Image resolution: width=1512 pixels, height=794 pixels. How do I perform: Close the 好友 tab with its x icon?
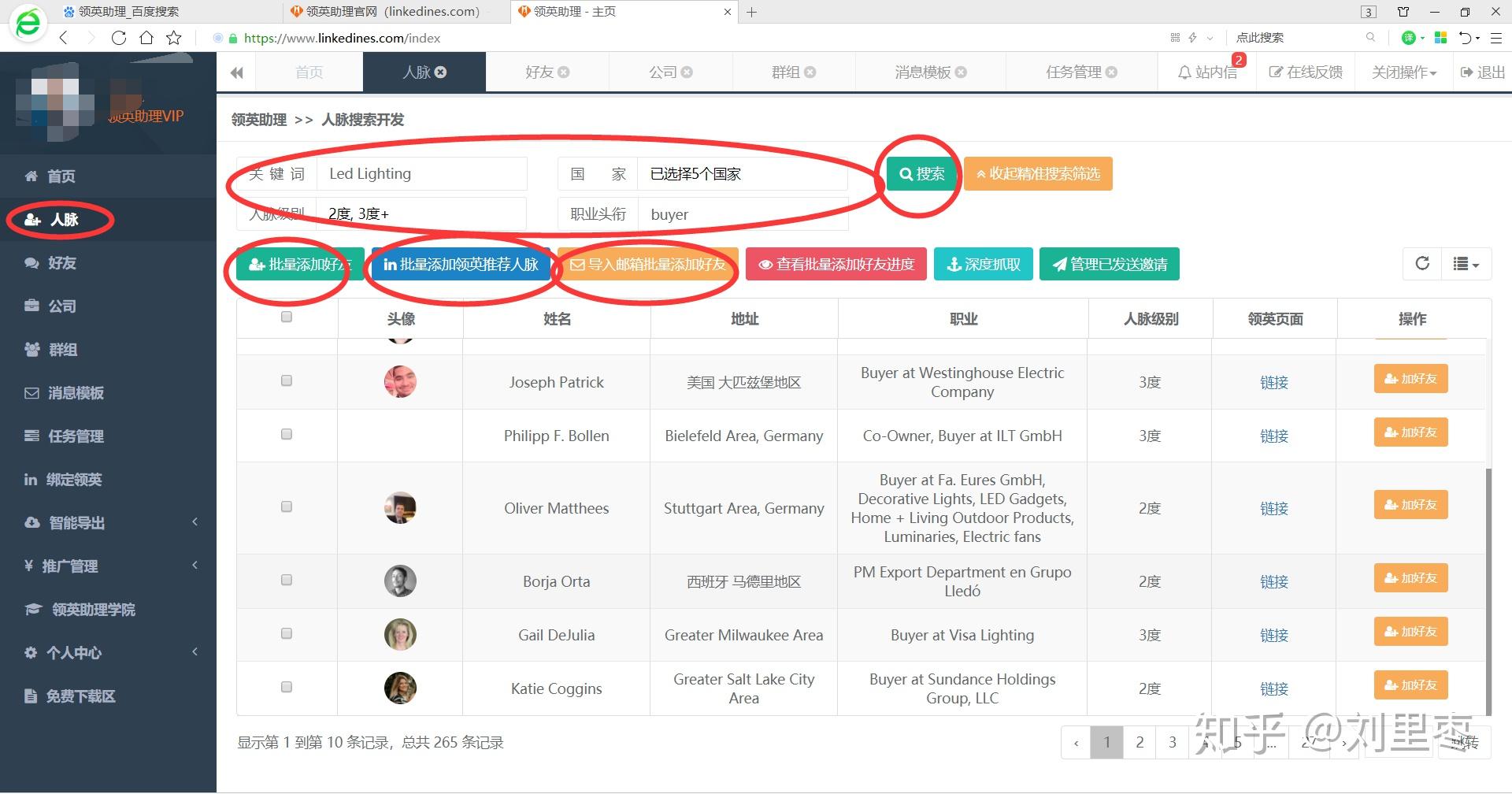(564, 72)
